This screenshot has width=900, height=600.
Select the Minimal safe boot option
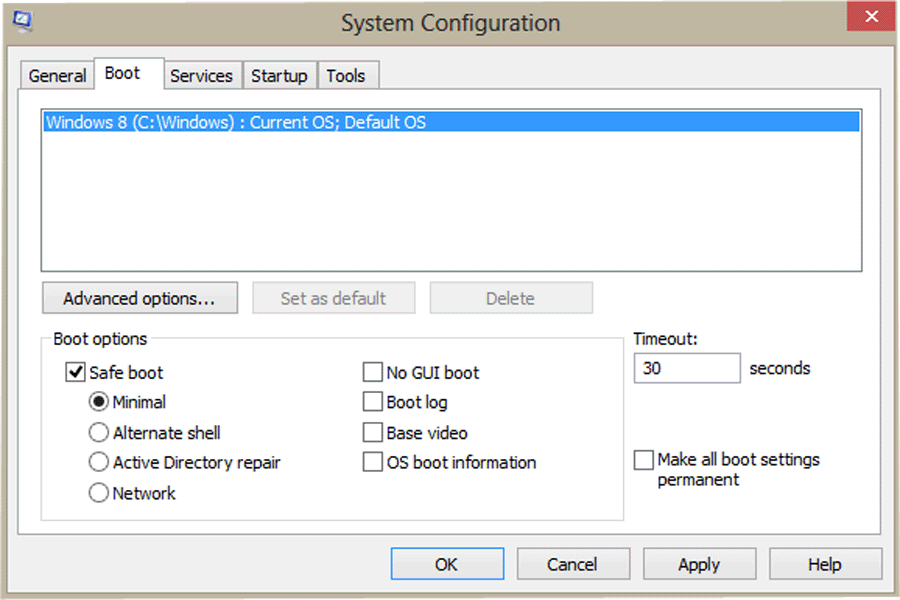(99, 402)
